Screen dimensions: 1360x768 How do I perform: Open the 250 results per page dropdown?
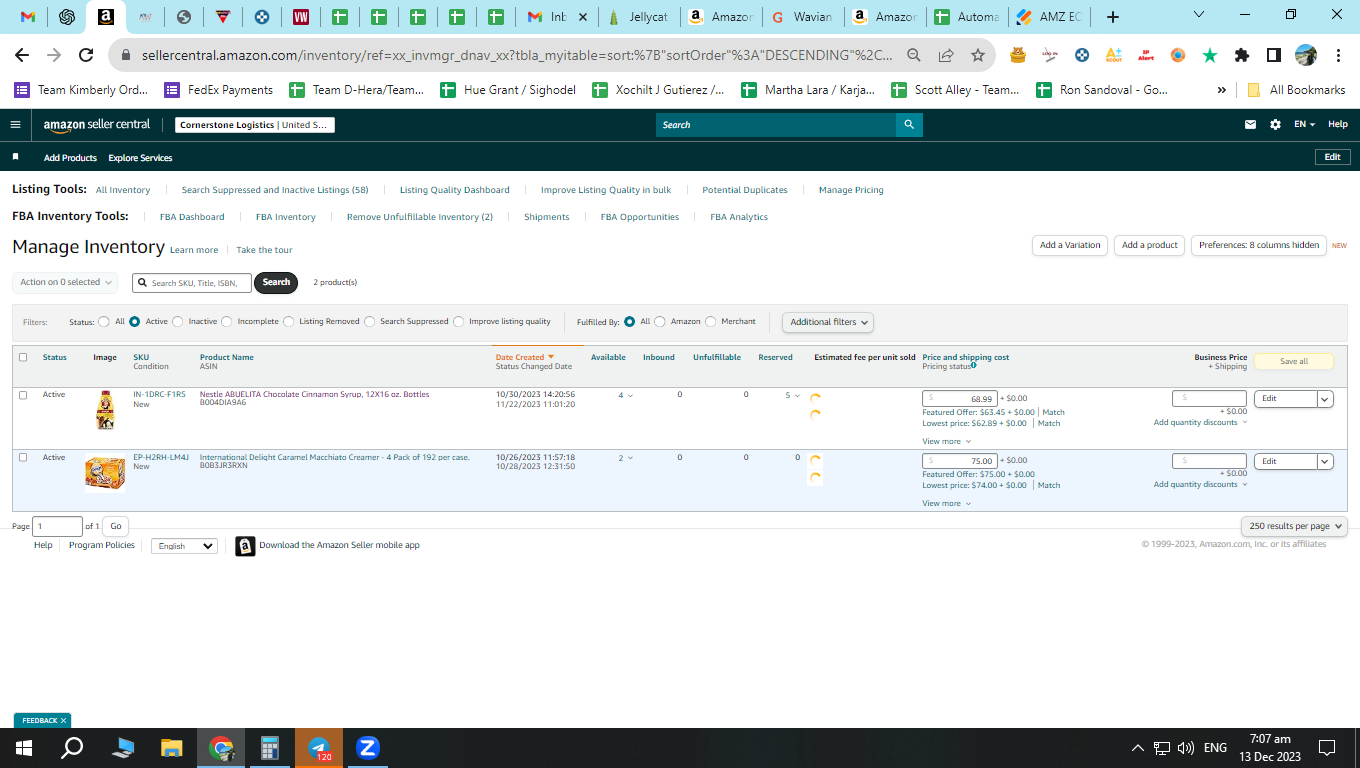[x=1295, y=526]
